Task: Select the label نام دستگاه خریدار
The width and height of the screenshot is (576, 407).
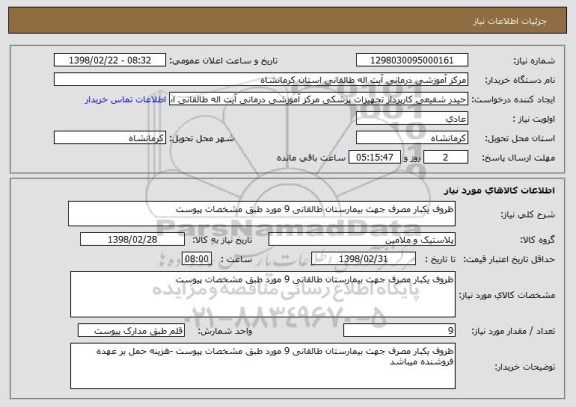Action: (x=520, y=80)
